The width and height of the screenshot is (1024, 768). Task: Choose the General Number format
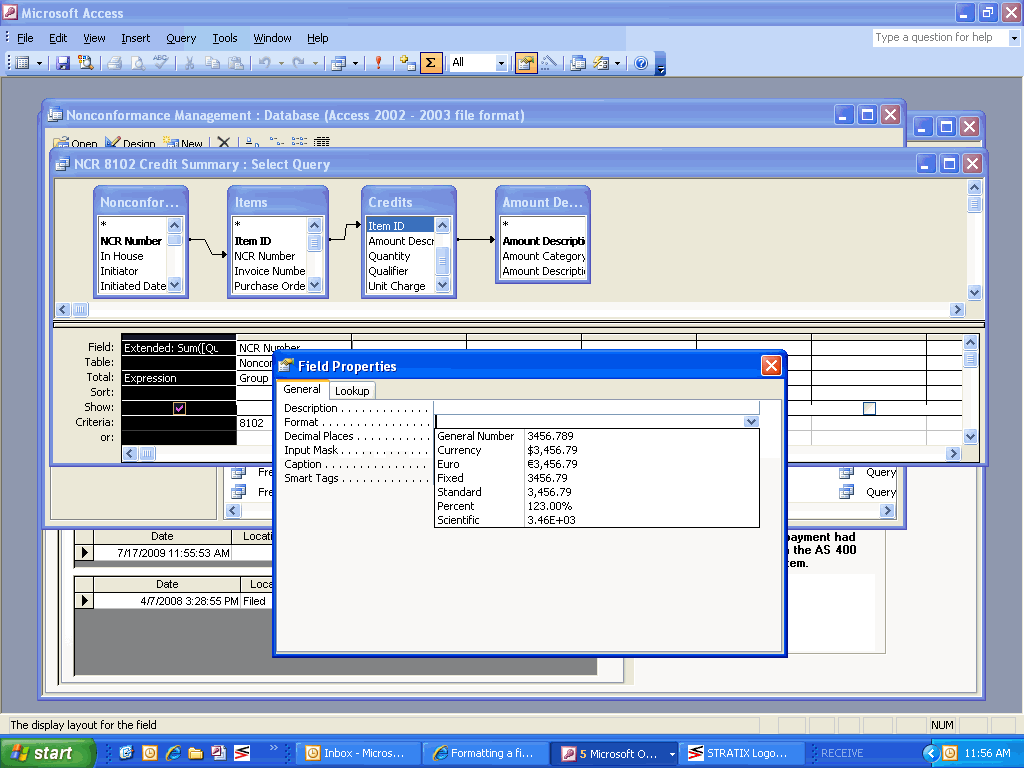[596, 436]
